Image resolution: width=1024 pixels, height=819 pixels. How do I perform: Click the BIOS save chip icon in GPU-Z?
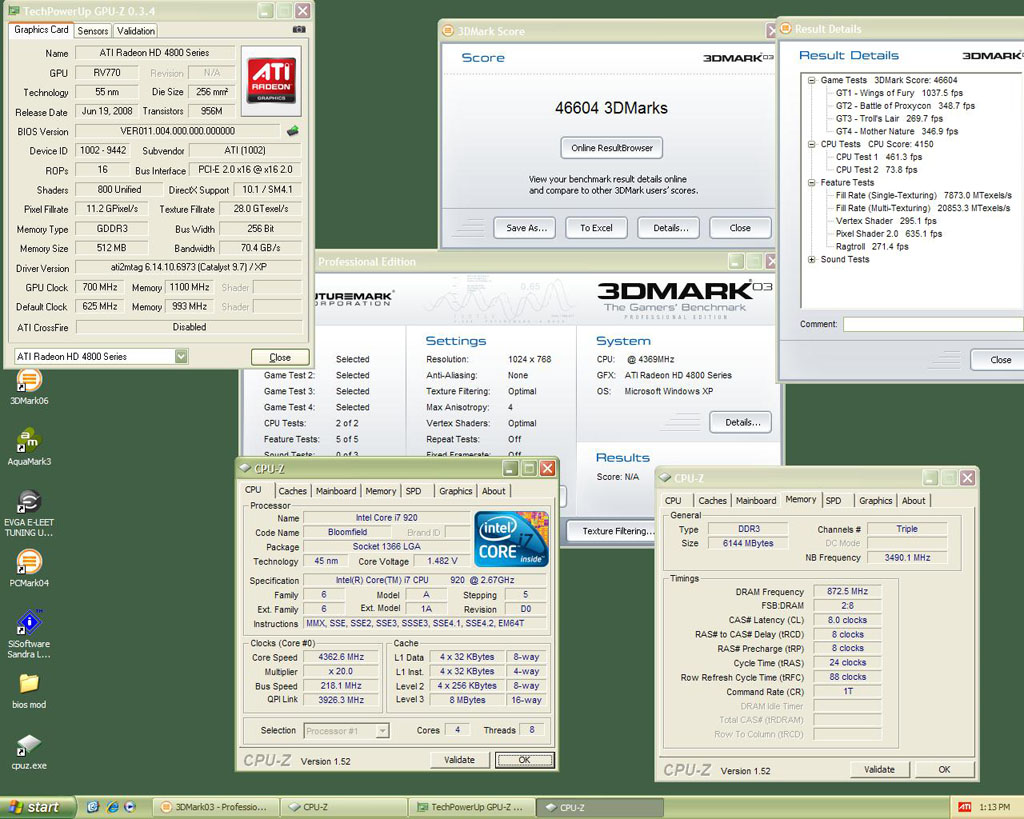(x=293, y=131)
